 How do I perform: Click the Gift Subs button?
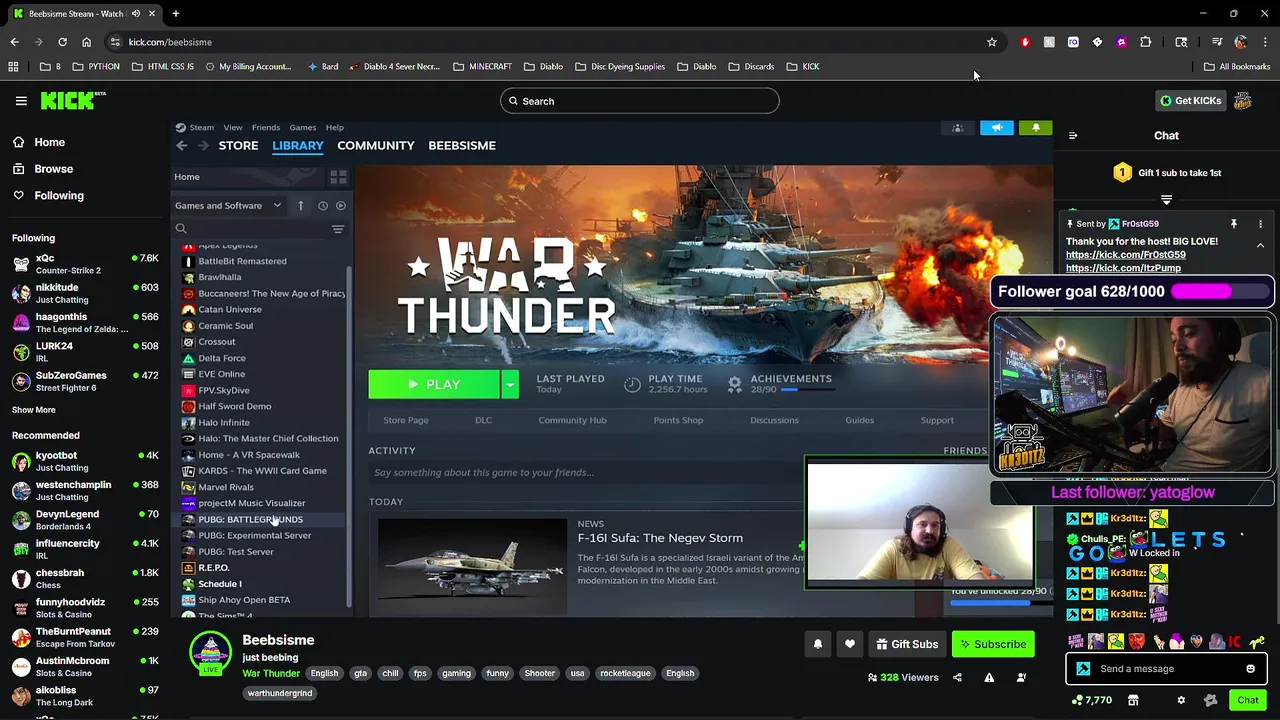[x=906, y=645]
